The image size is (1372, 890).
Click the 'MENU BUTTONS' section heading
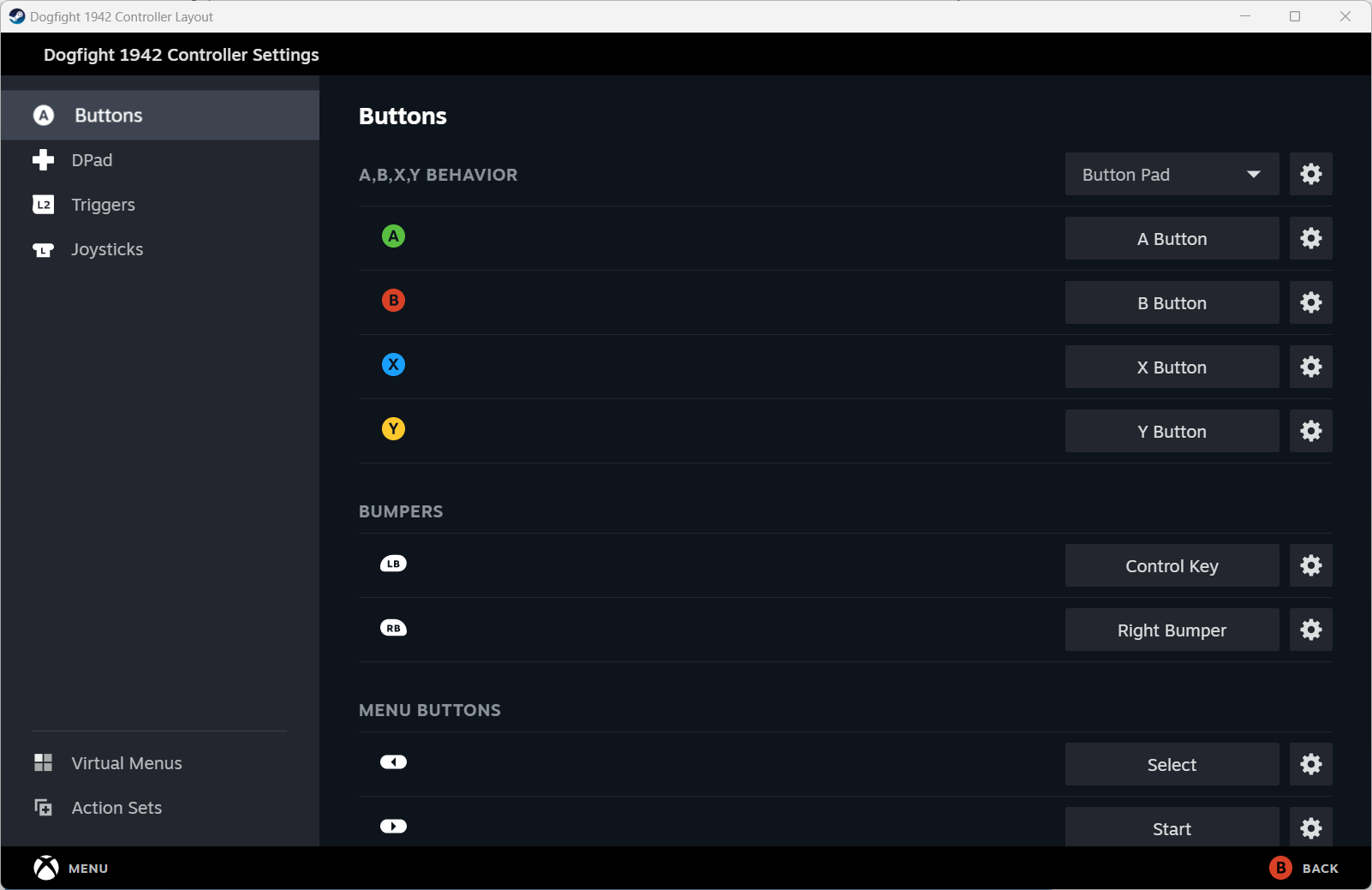430,710
